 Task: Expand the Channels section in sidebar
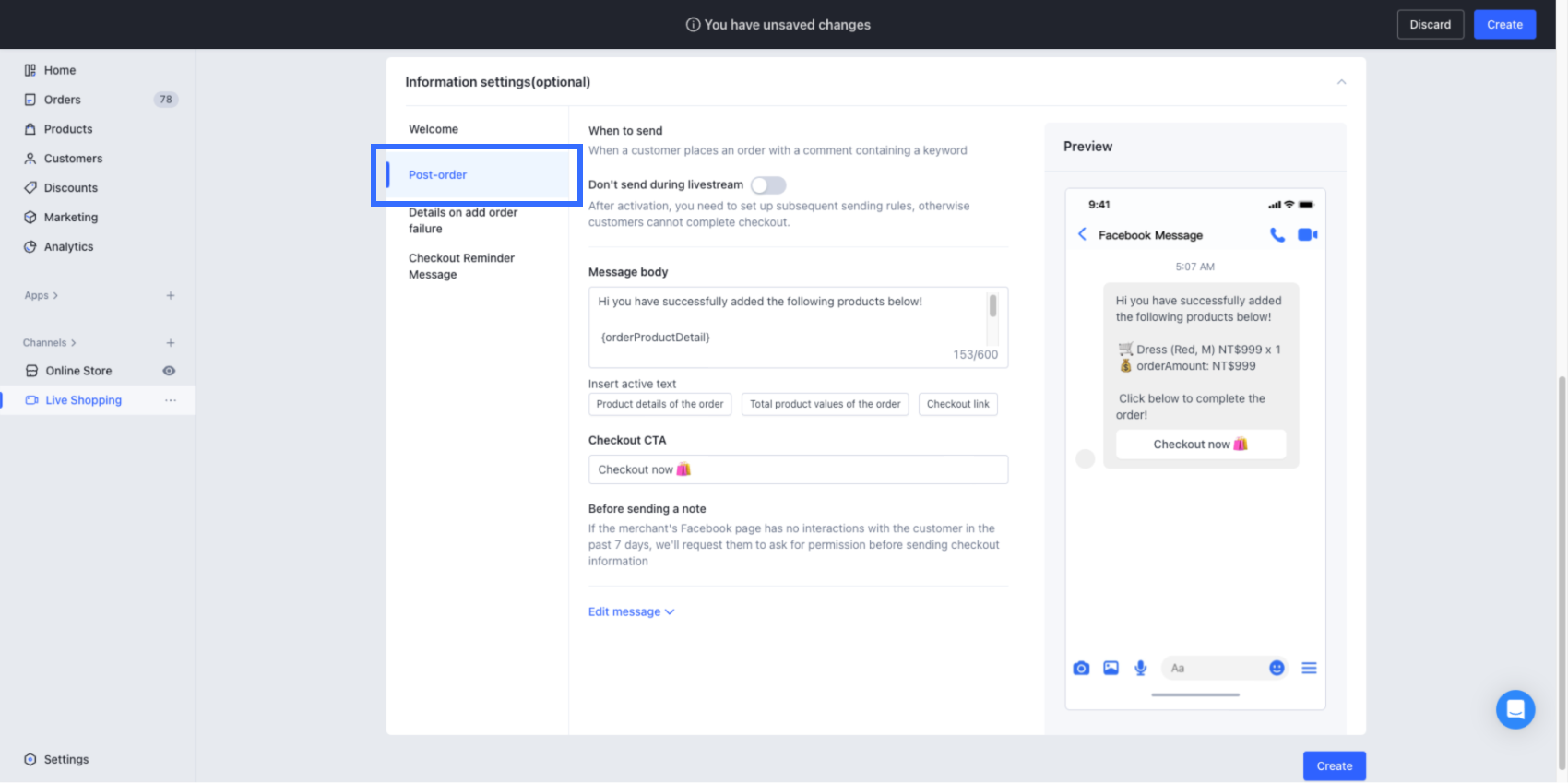coord(50,343)
